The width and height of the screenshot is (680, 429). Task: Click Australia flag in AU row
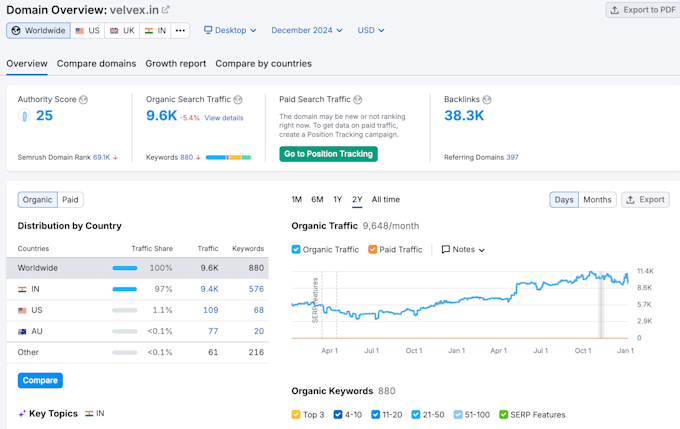(x=22, y=332)
